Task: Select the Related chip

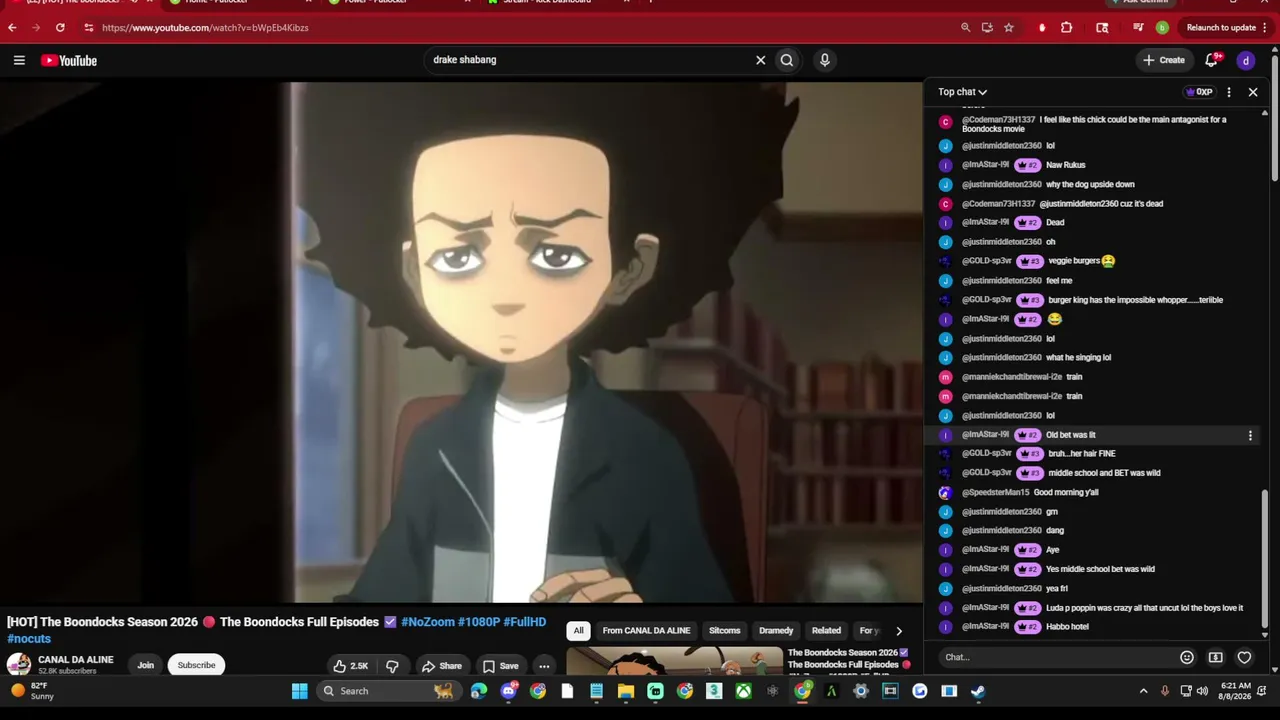Action: click(826, 631)
